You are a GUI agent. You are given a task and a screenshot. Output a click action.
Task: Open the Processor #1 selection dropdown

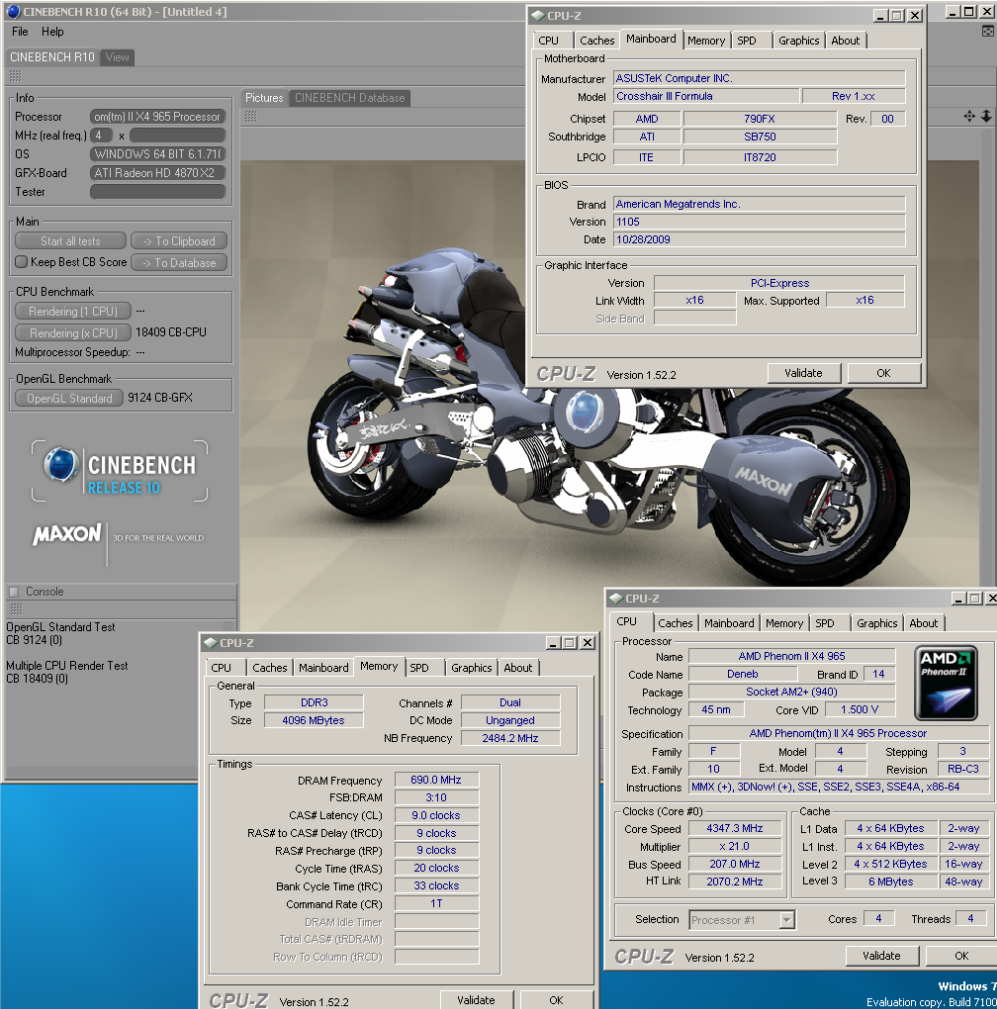click(x=787, y=920)
